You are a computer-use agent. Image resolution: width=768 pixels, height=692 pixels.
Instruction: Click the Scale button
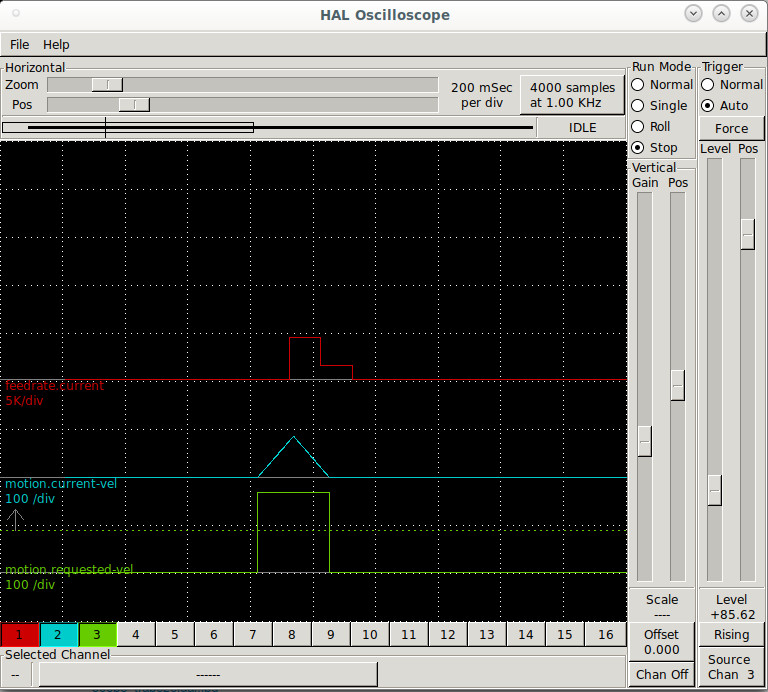pyautogui.click(x=662, y=606)
